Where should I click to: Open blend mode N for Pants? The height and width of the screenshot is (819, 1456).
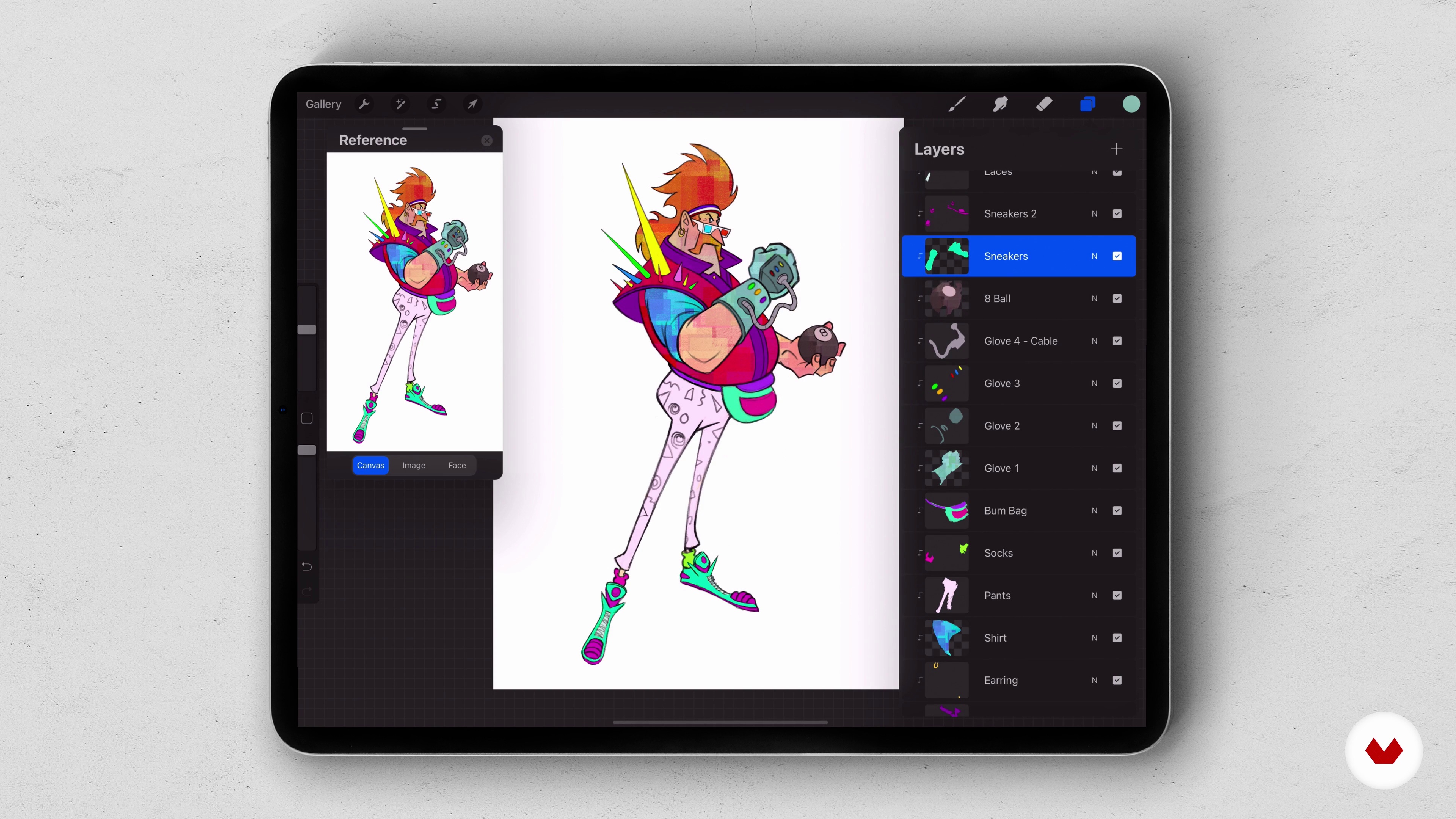point(1094,595)
